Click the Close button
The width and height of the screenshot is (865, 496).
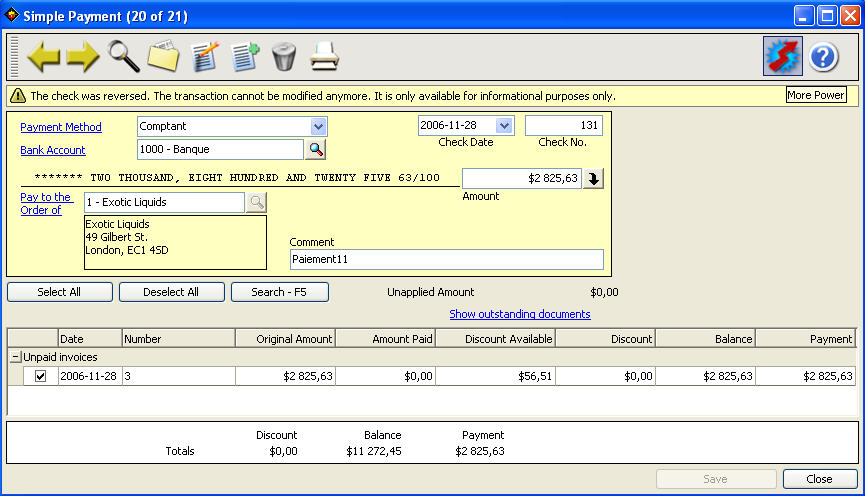(819, 479)
